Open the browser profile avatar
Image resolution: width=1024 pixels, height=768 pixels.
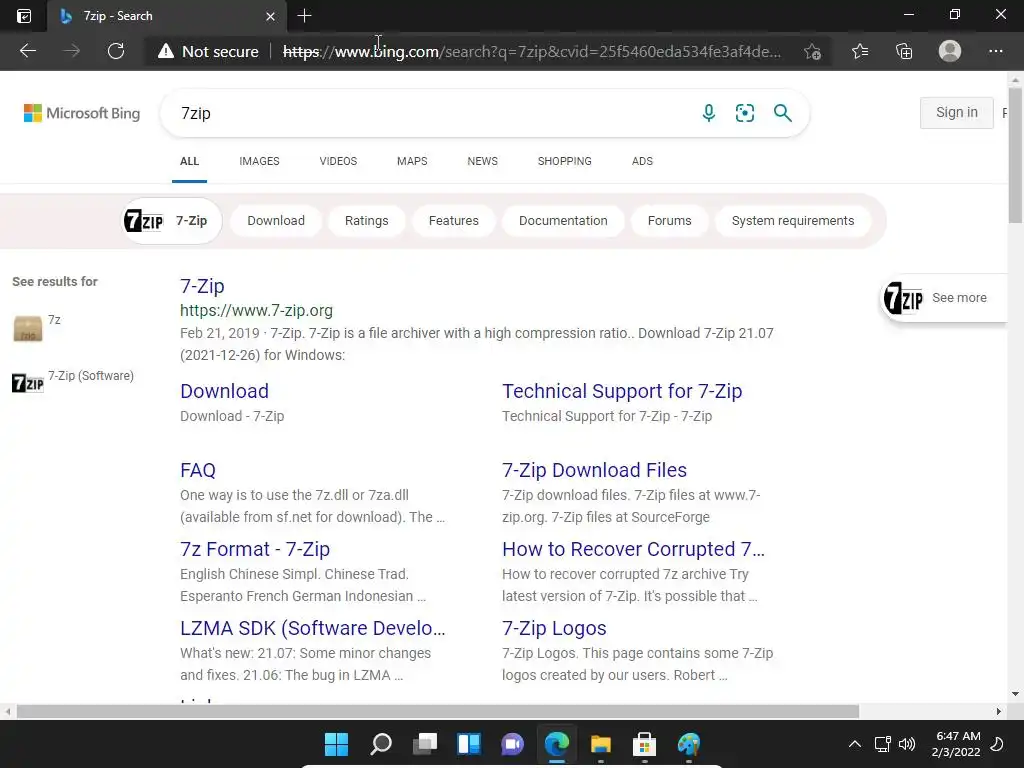[950, 51]
